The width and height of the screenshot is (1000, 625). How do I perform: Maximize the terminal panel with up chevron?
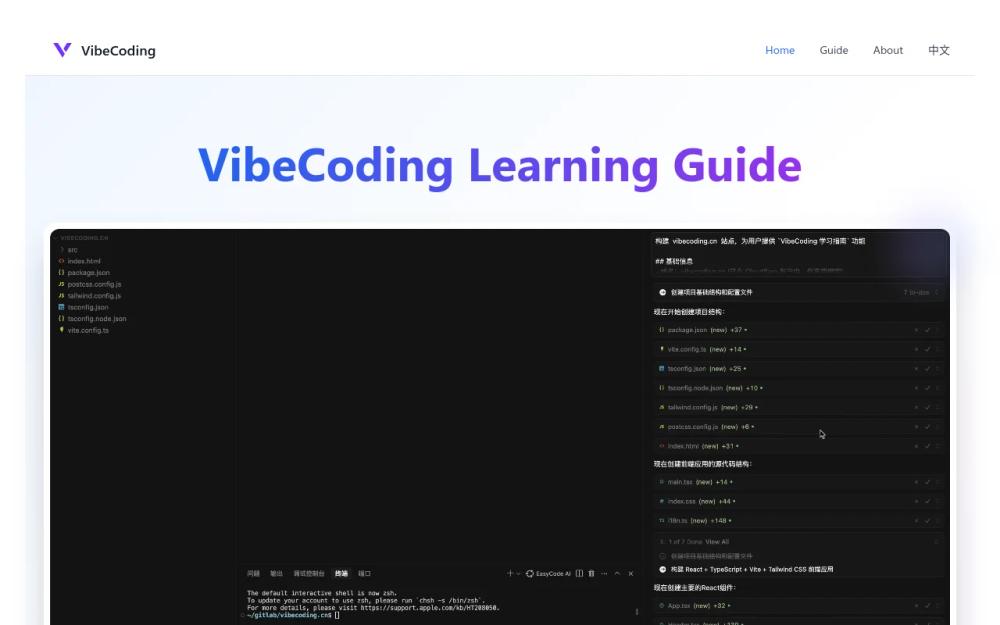tap(617, 573)
